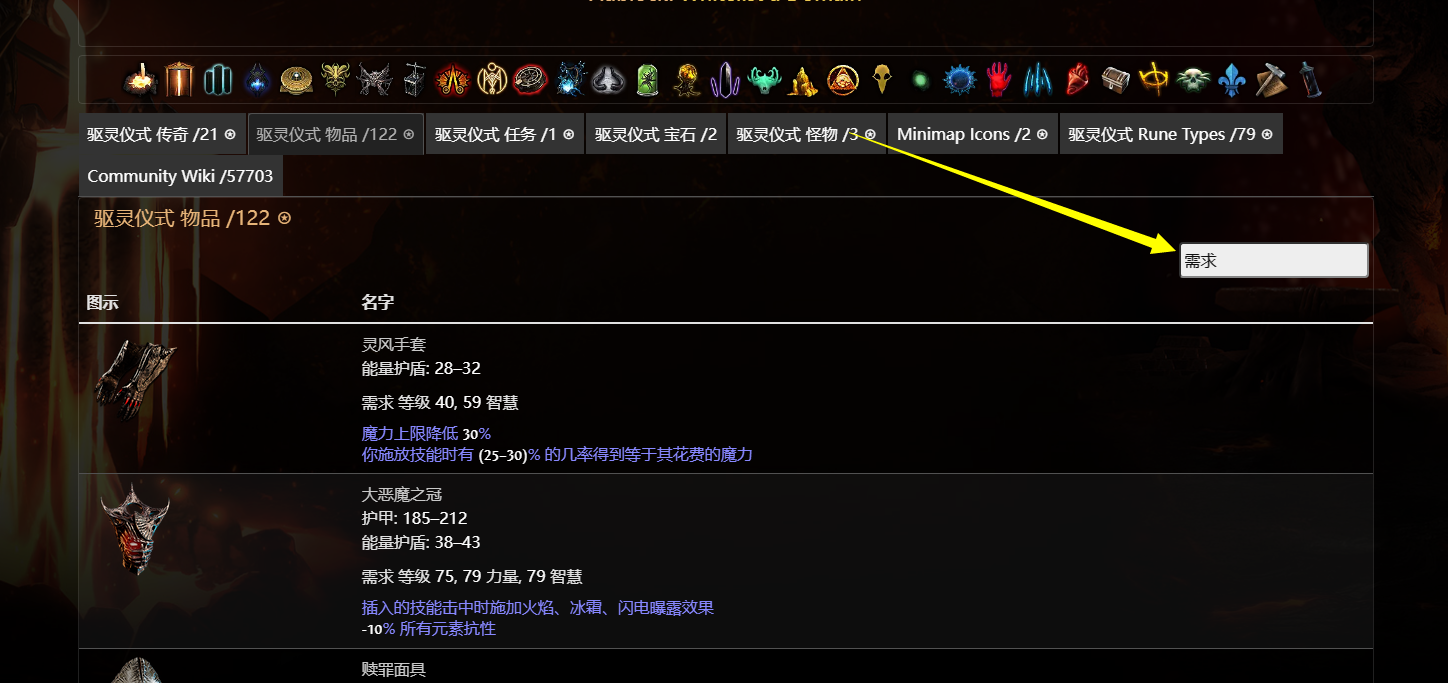Open the treasure chest category icon
1448x683 pixels.
click(1114, 79)
